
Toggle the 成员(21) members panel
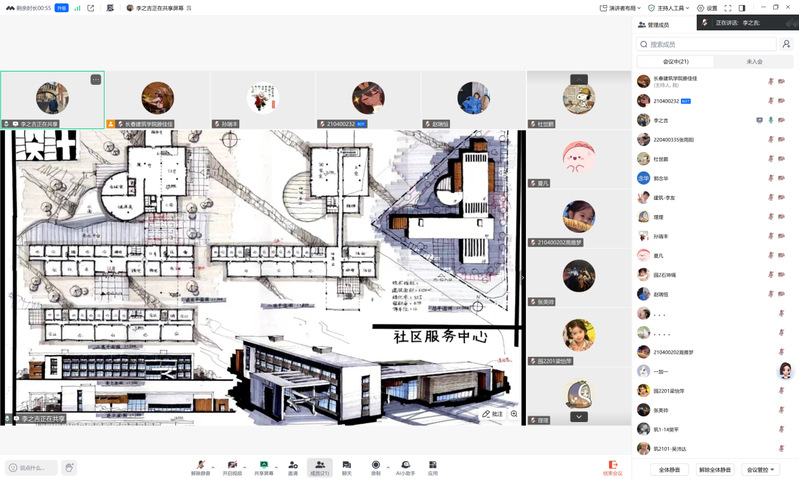(x=319, y=464)
